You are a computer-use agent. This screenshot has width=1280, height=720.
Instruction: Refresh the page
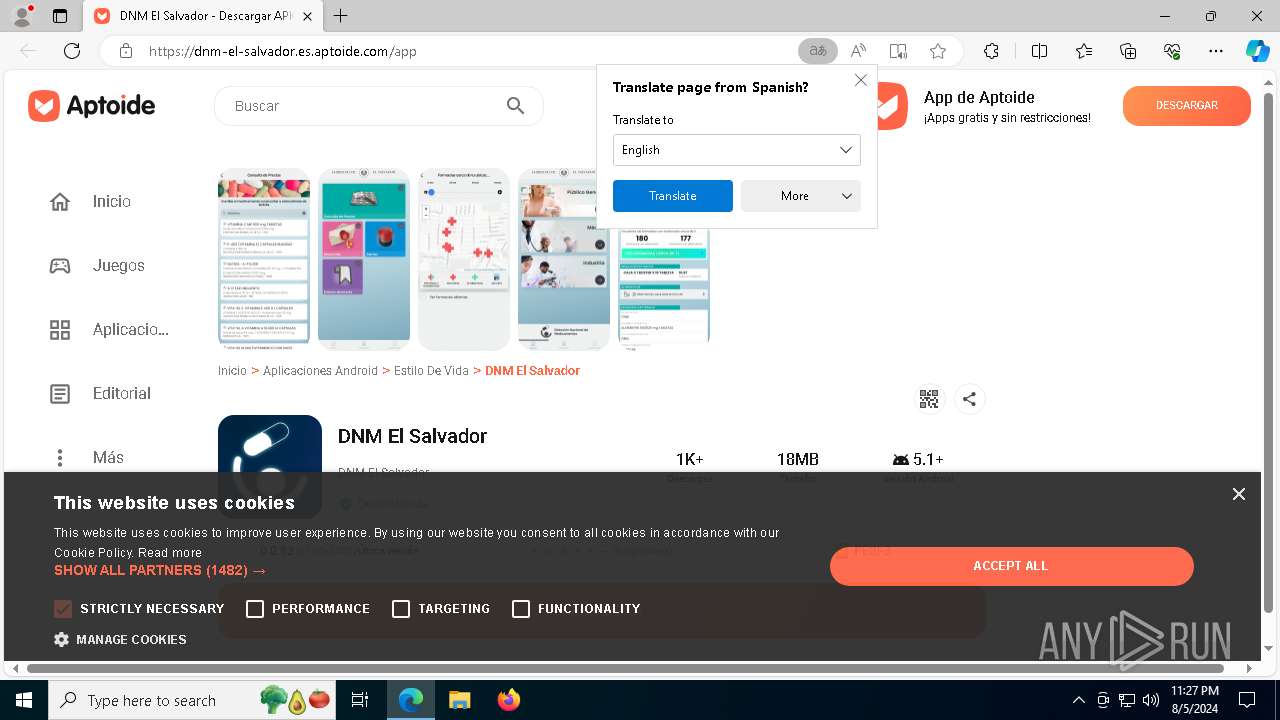point(72,51)
